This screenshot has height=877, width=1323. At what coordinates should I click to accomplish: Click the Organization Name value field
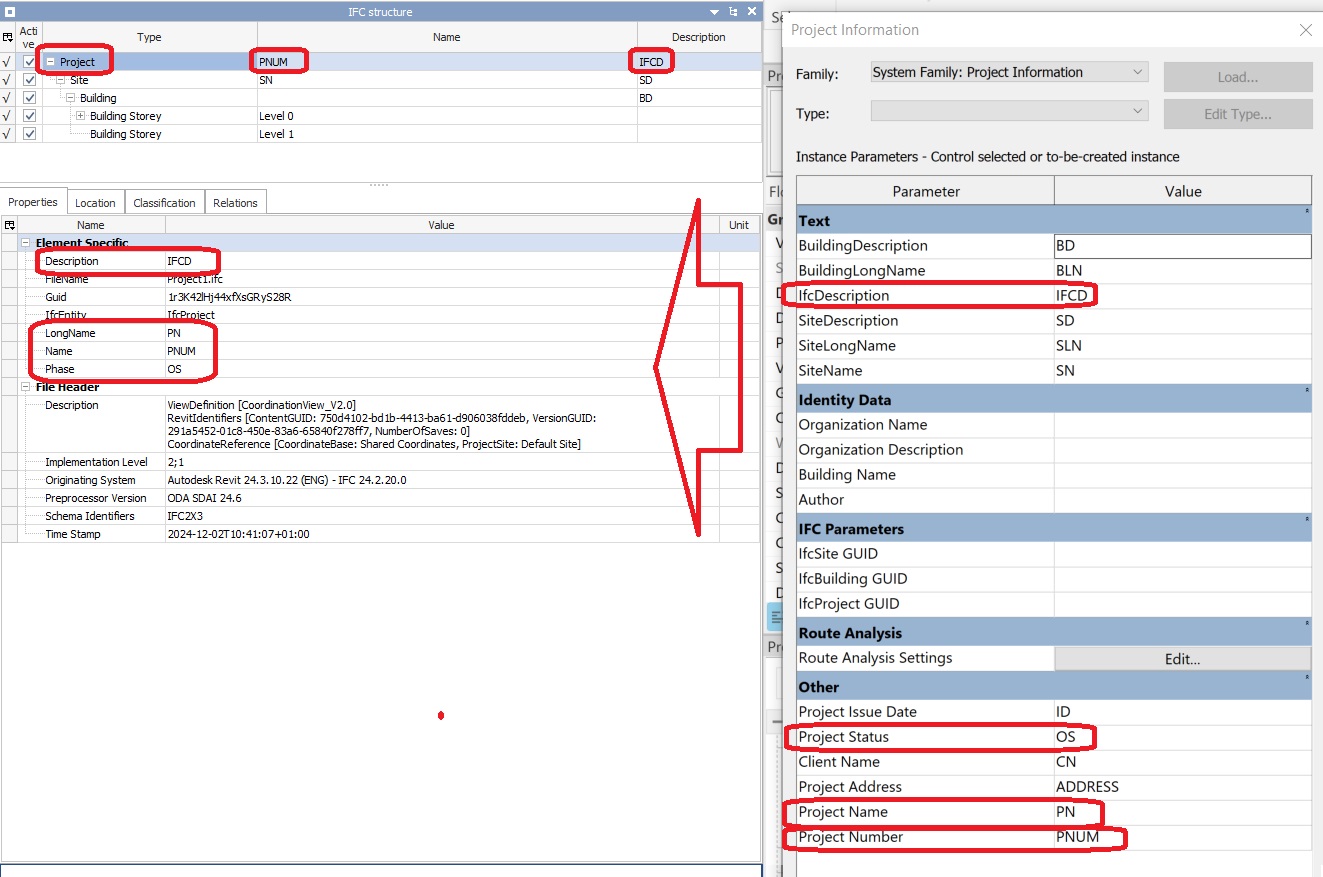click(1183, 424)
